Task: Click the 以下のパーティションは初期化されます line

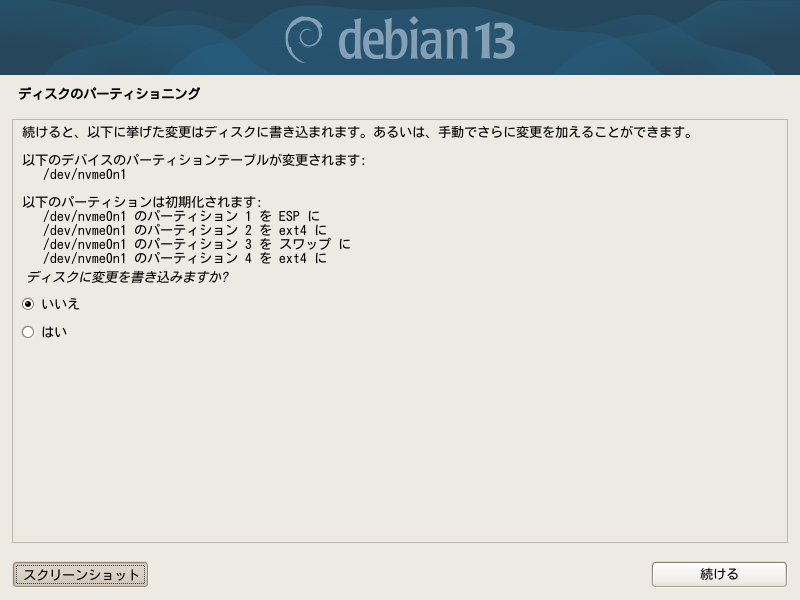Action: [x=141, y=202]
